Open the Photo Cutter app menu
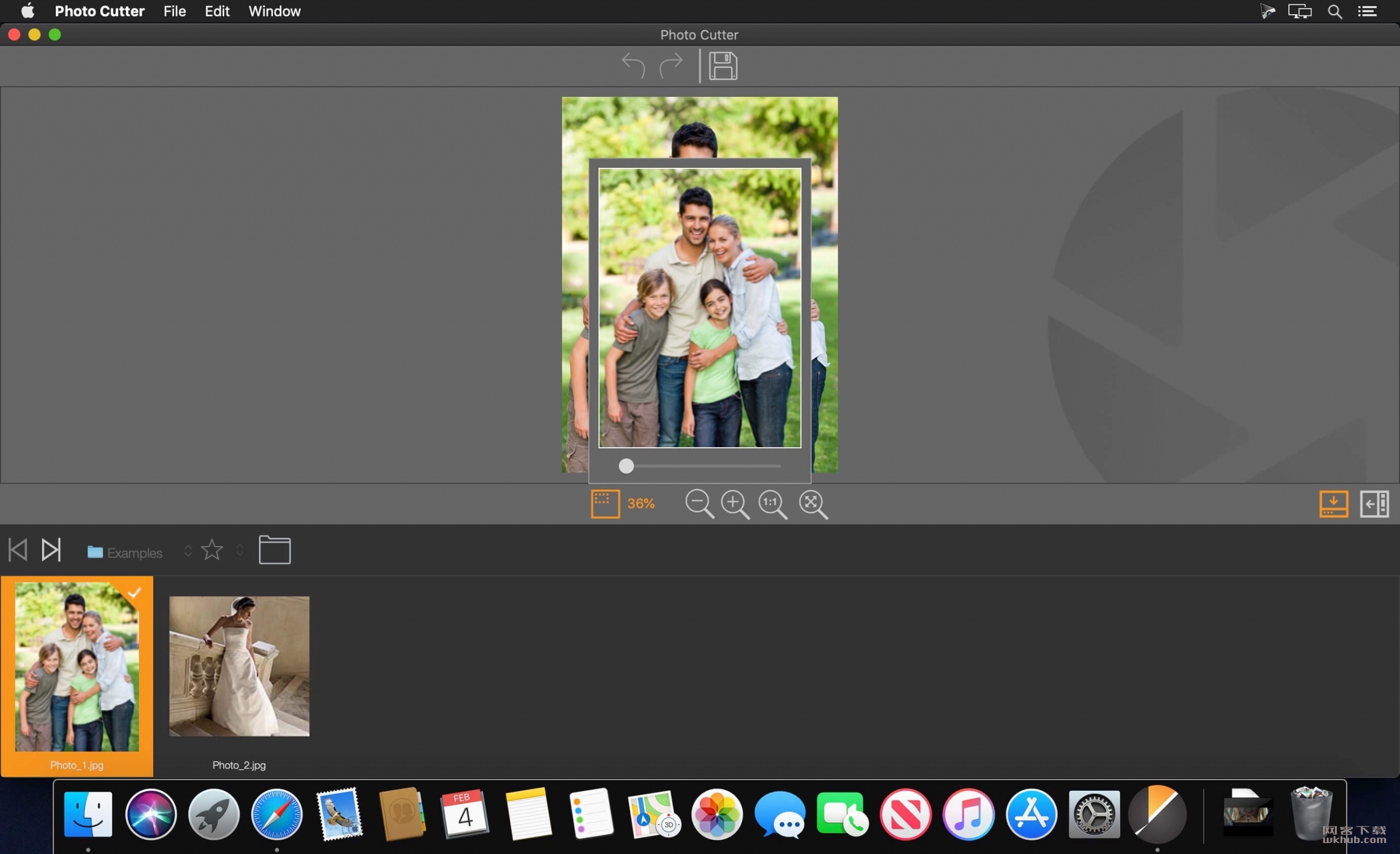This screenshot has height=854, width=1400. click(100, 11)
